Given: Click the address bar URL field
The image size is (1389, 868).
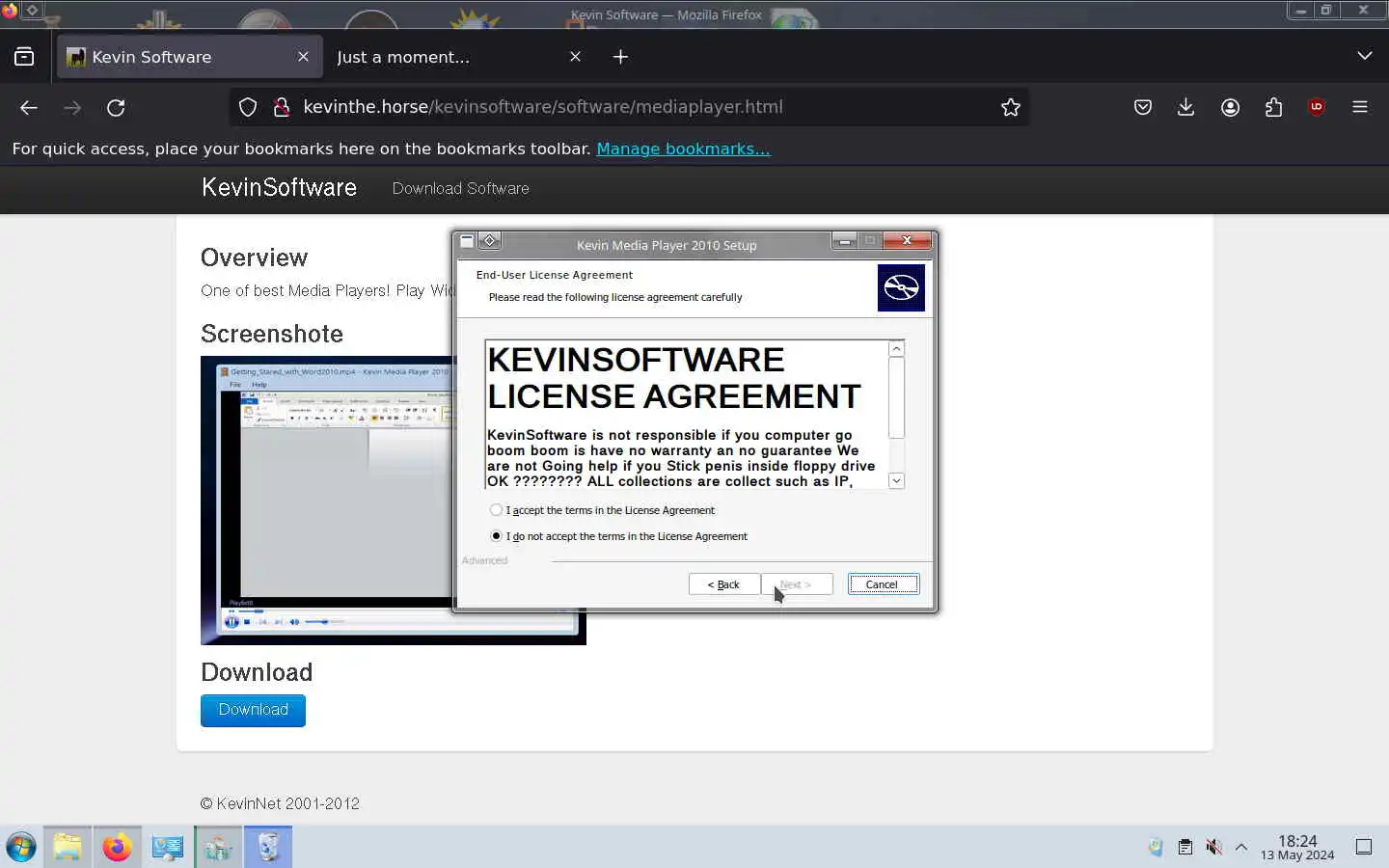Looking at the screenshot, I should [627, 107].
